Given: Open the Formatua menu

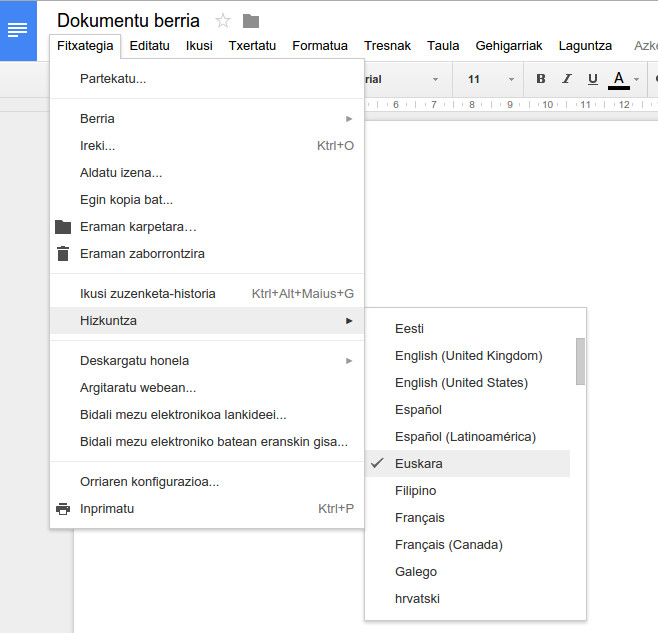Looking at the screenshot, I should pos(320,46).
